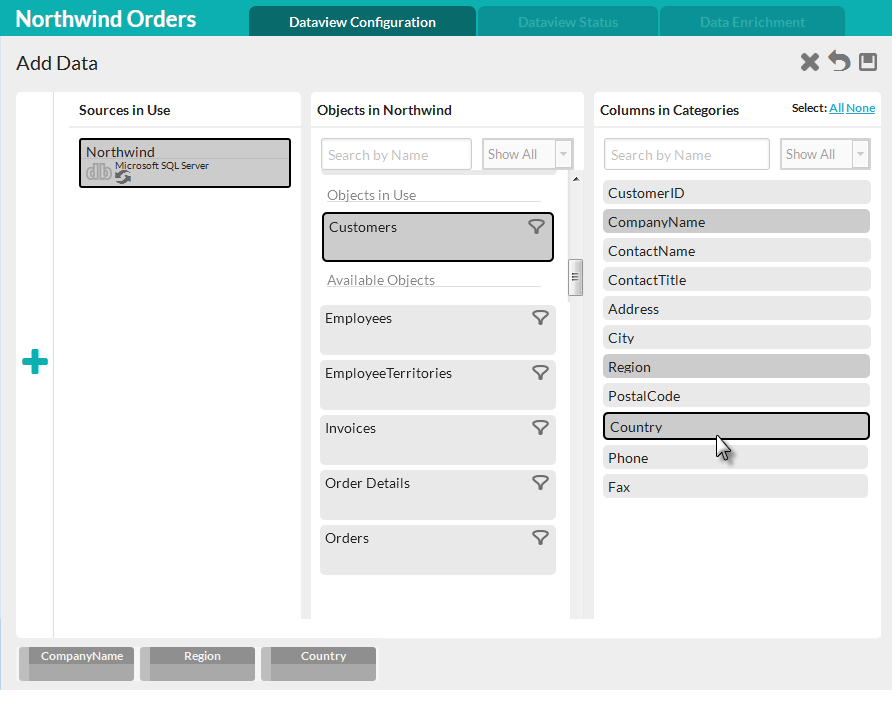Click the filter icon on Orders
Image resolution: width=892 pixels, height=724 pixels.
click(540, 537)
